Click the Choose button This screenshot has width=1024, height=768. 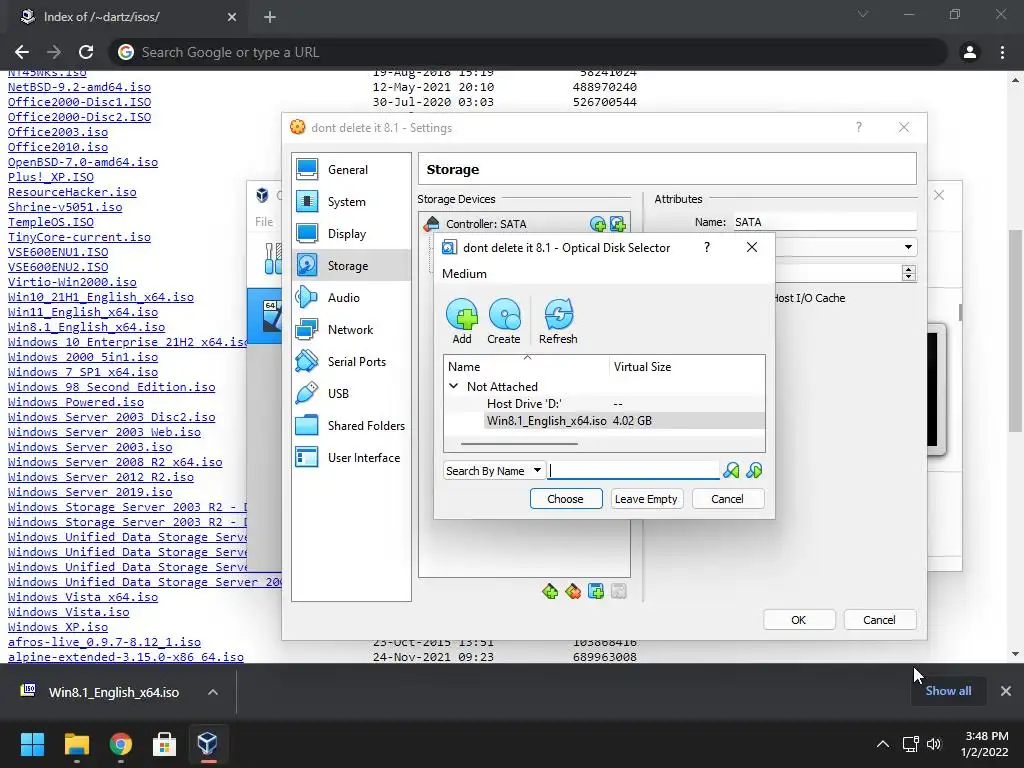coord(566,499)
